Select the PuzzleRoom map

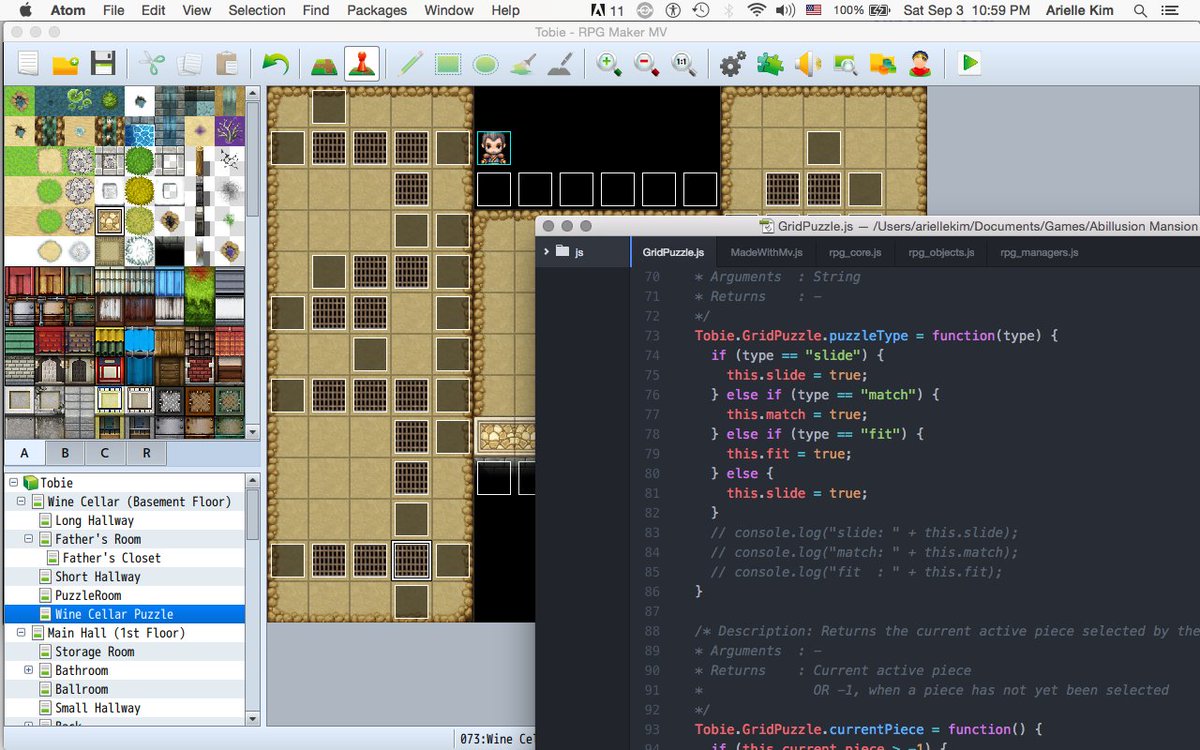pyautogui.click(x=88, y=595)
